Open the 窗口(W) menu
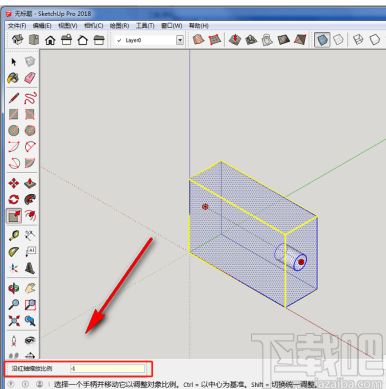Screen dimensions: 386x389 pos(172,26)
